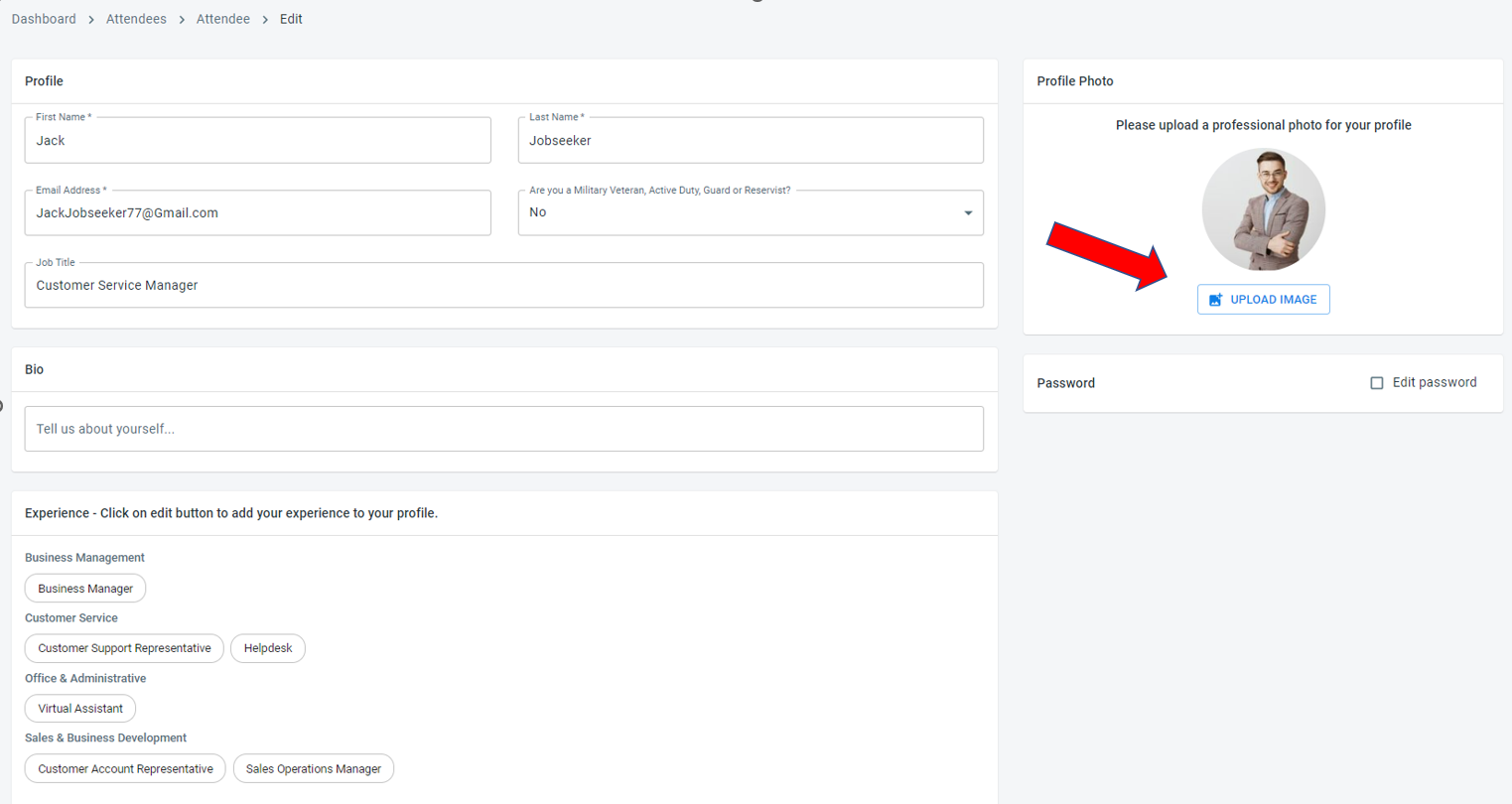The image size is (1512, 804).
Task: Click the Password section label
Action: tap(1066, 383)
